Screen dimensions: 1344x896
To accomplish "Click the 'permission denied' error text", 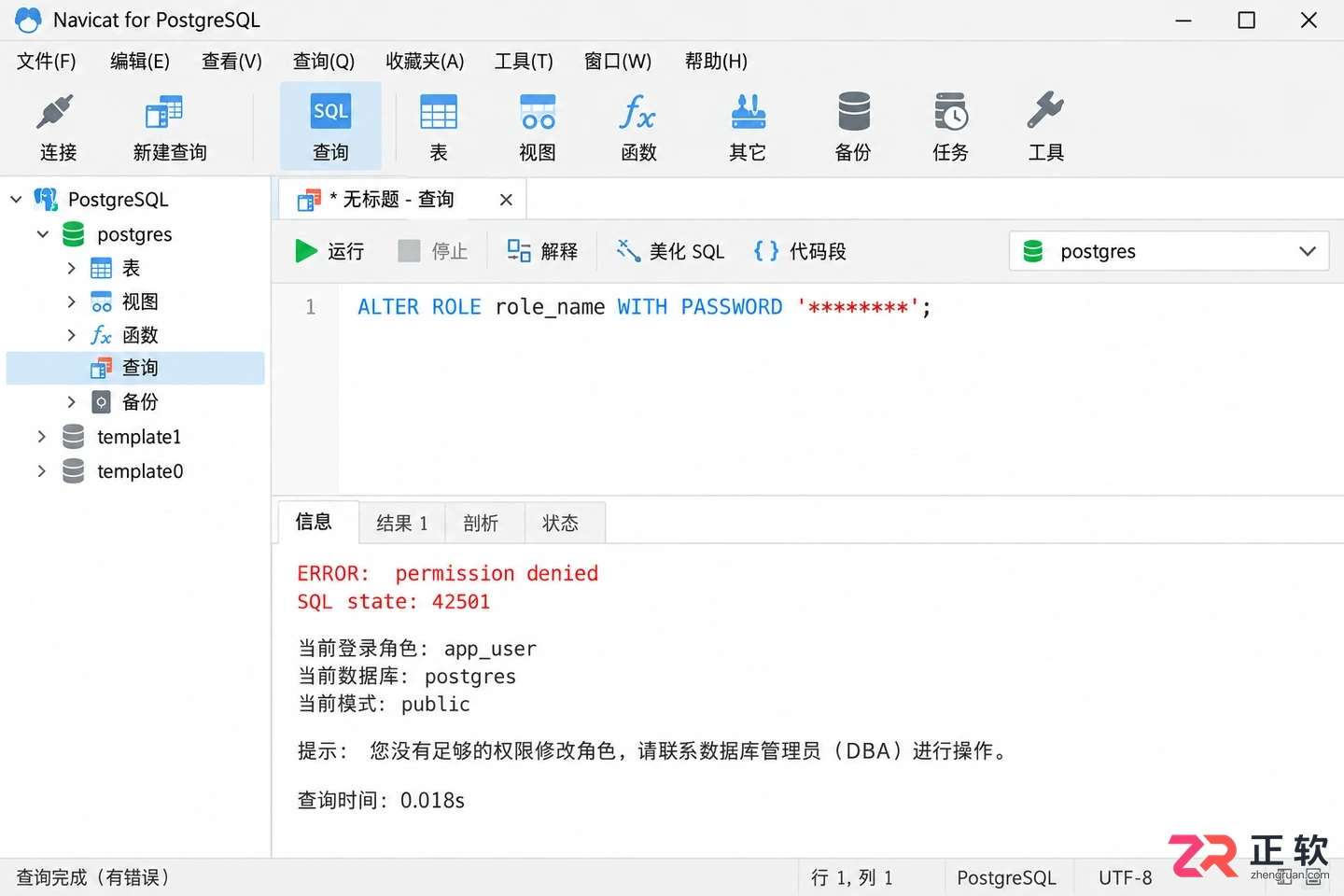I will coord(497,573).
